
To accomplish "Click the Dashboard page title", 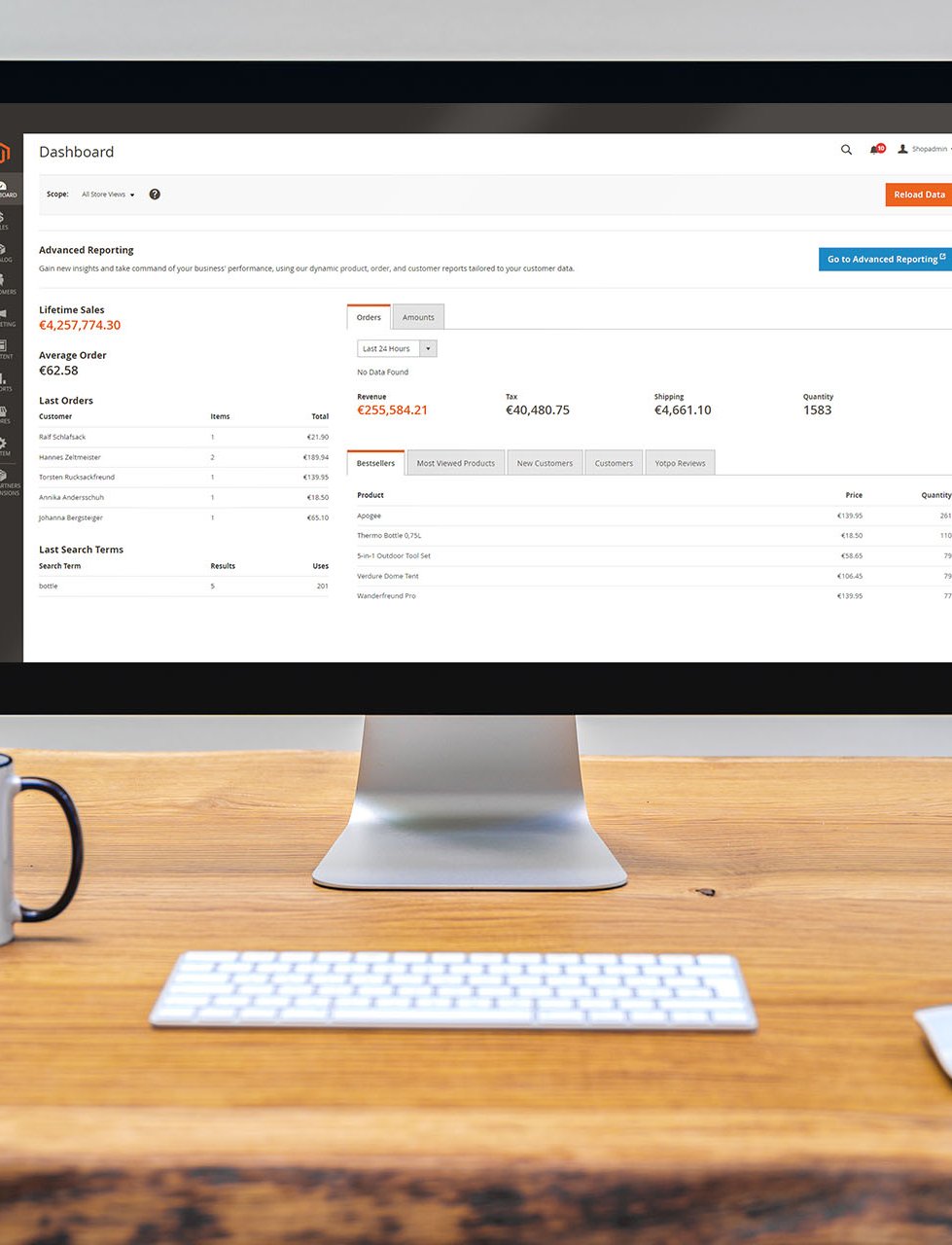I will pyautogui.click(x=77, y=152).
